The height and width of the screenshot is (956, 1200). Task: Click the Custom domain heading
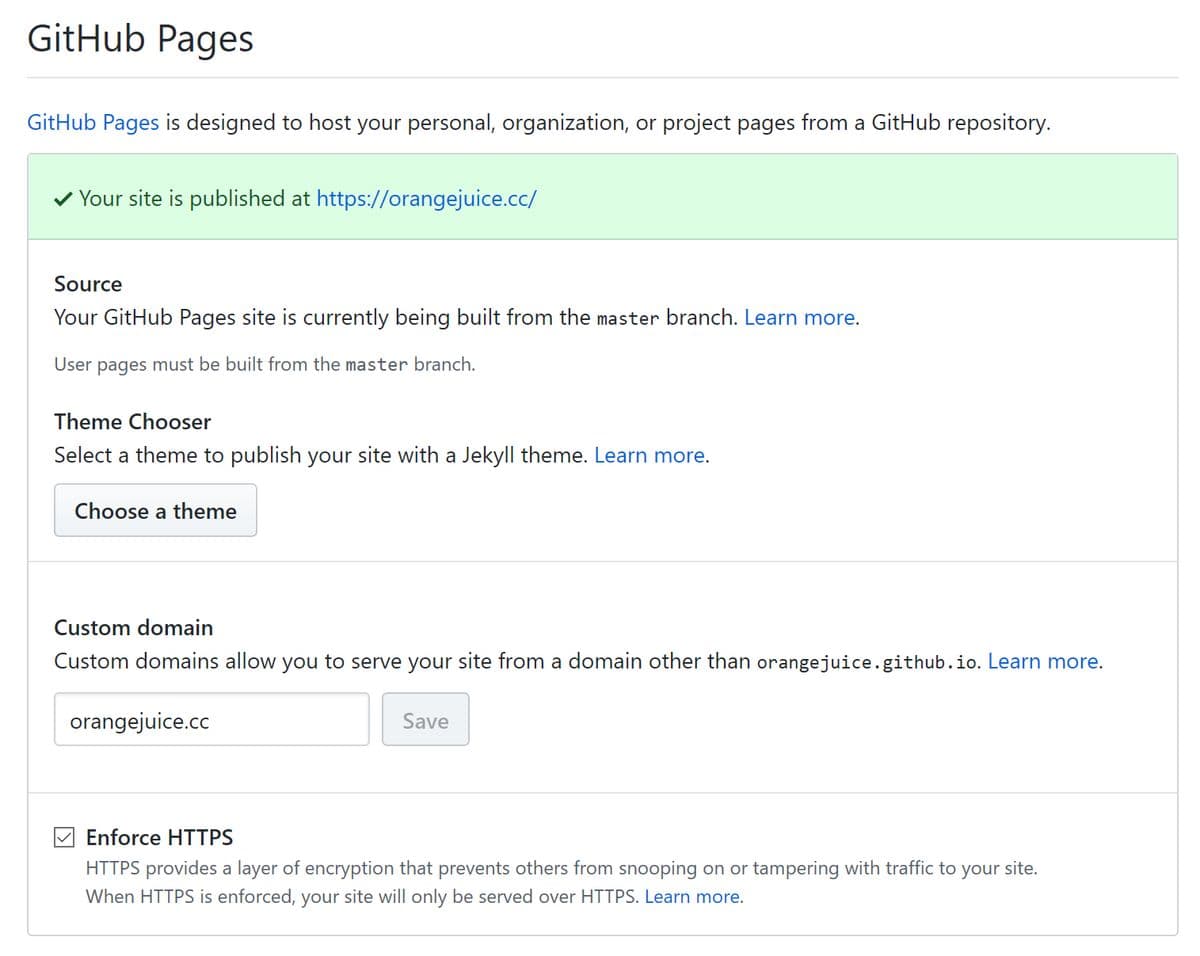[x=134, y=628]
